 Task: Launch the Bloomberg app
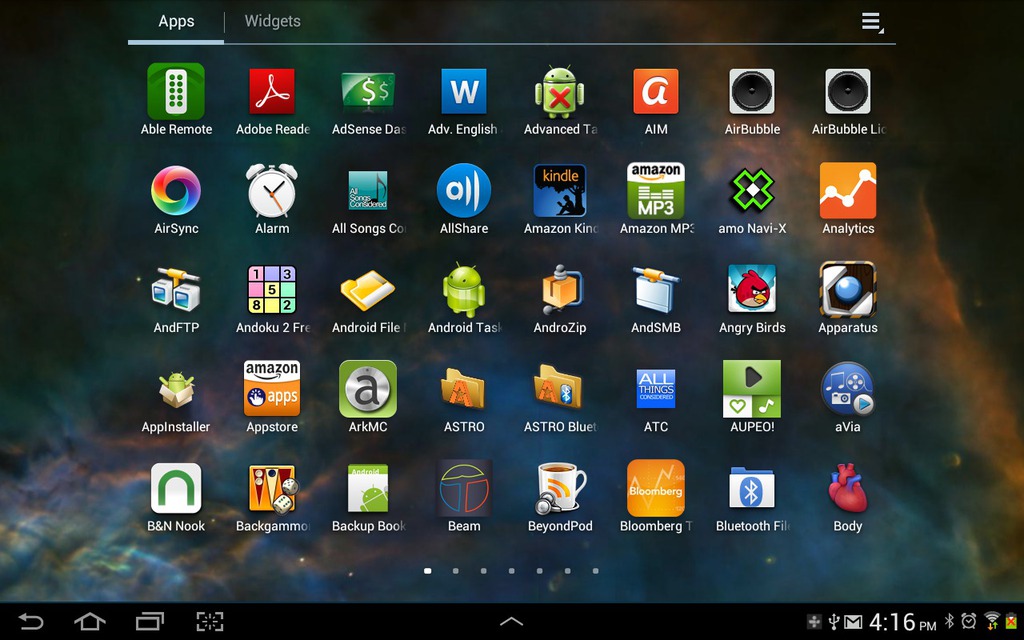[656, 488]
